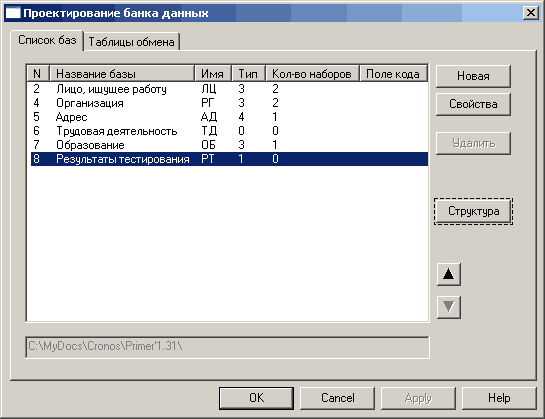Click the Cancel button
Image resolution: width=545 pixels, height=419 pixels.
pos(337,398)
